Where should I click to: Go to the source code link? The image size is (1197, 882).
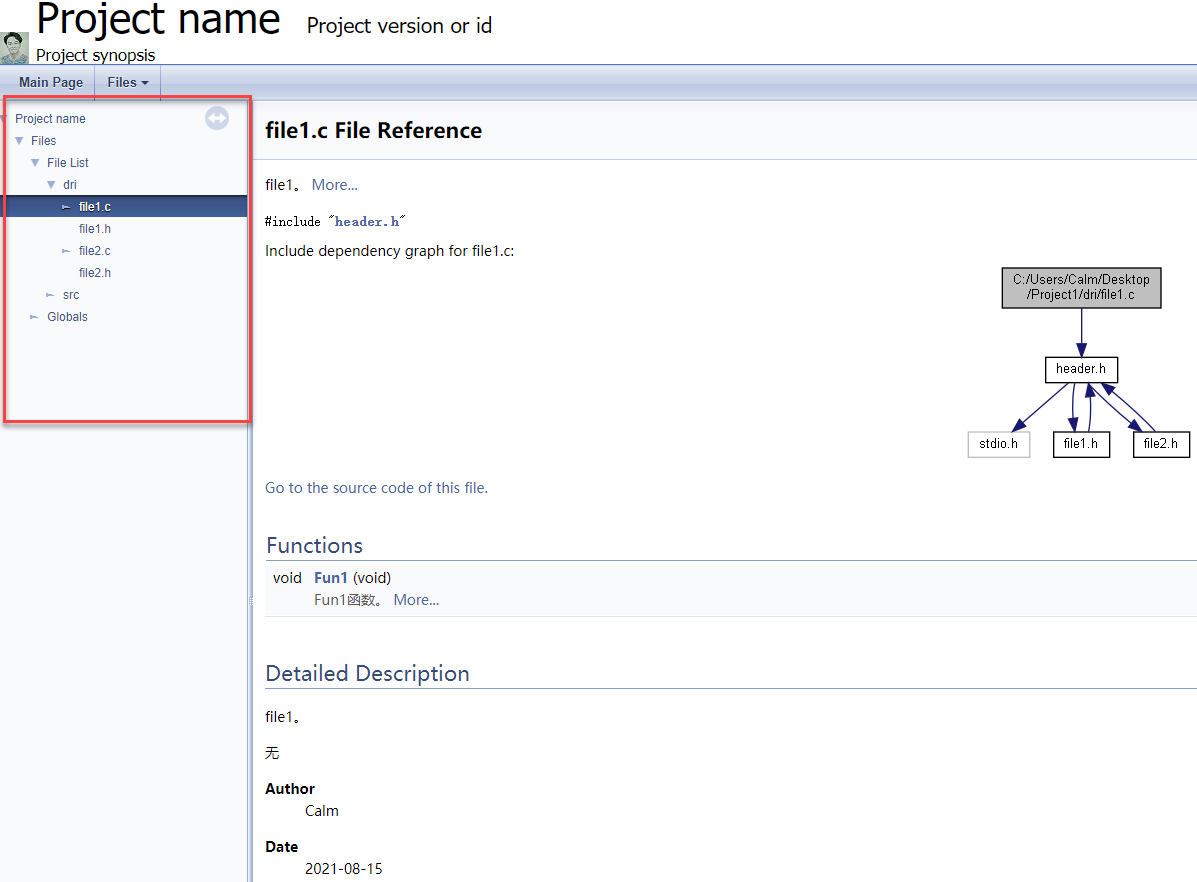point(376,488)
